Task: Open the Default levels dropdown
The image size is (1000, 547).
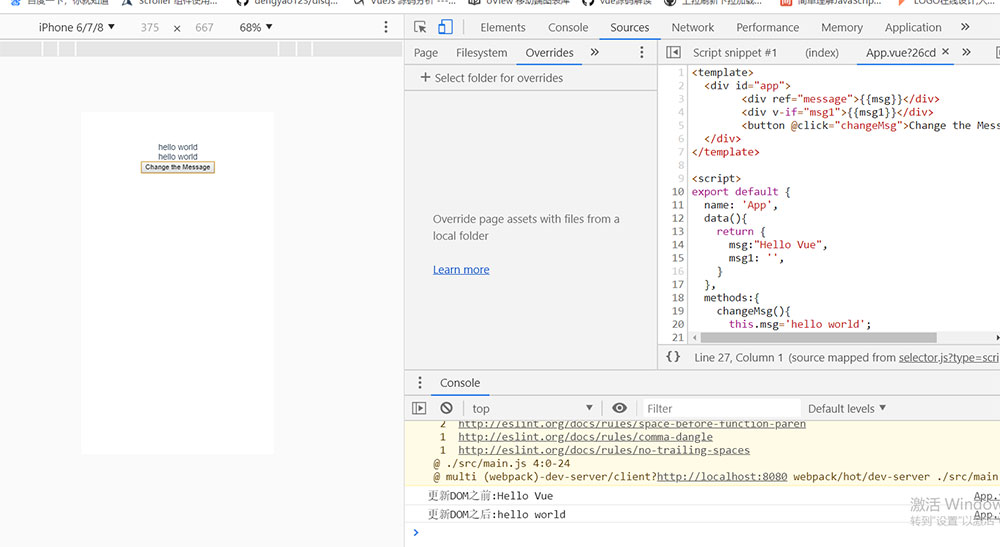Action: 847,408
